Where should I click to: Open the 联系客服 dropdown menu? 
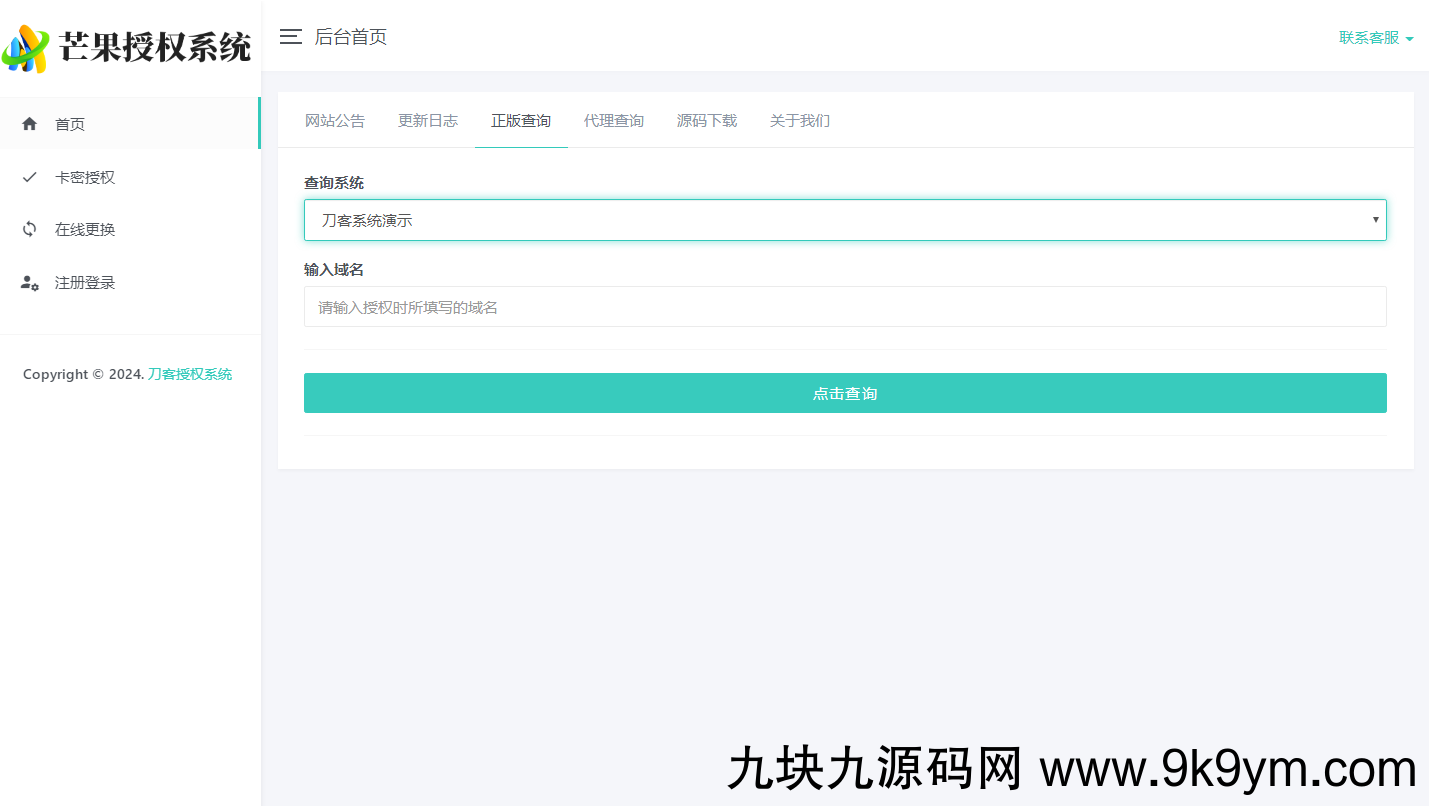(x=1375, y=38)
